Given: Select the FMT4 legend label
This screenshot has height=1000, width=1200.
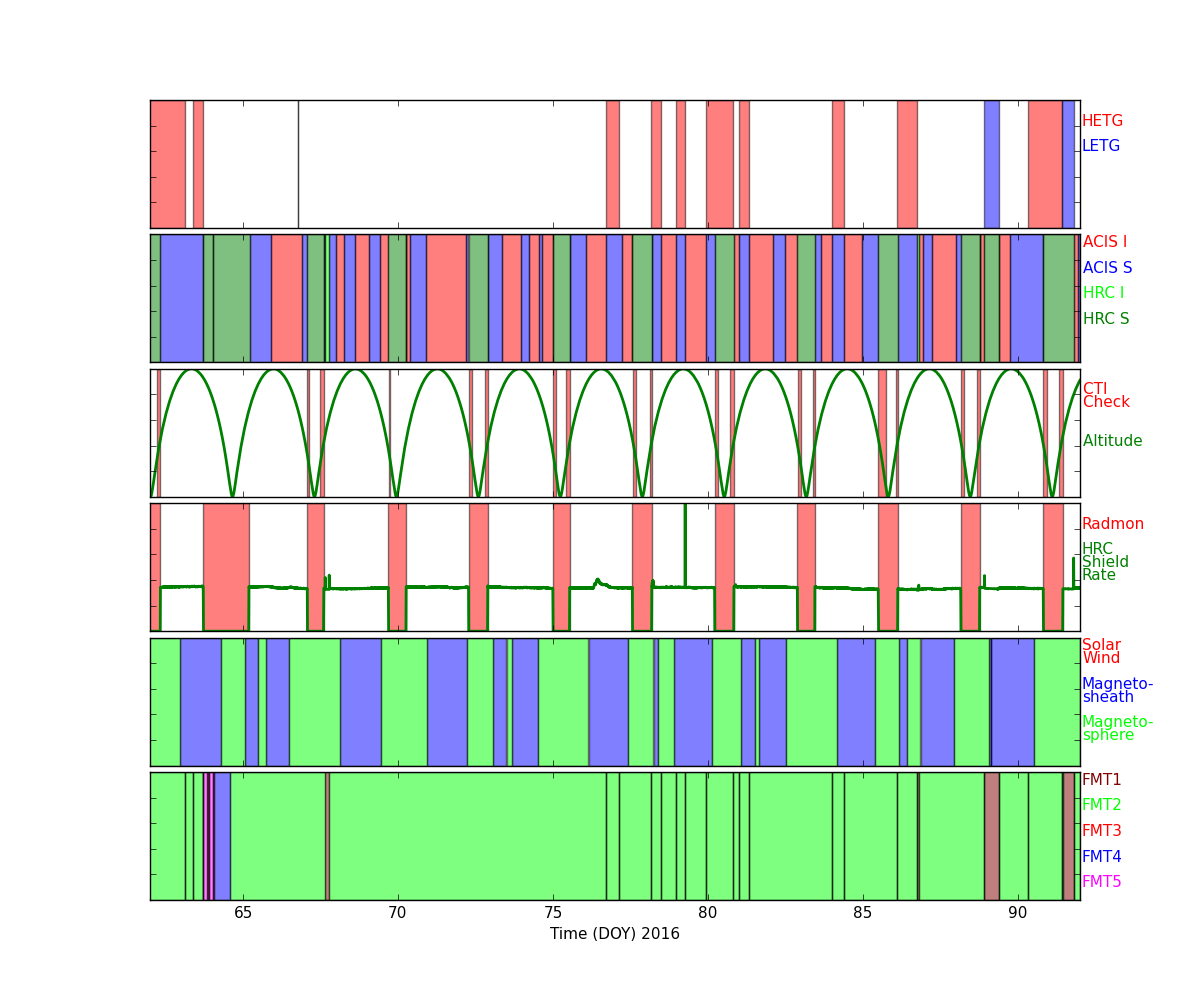Looking at the screenshot, I should (x=1101, y=857).
